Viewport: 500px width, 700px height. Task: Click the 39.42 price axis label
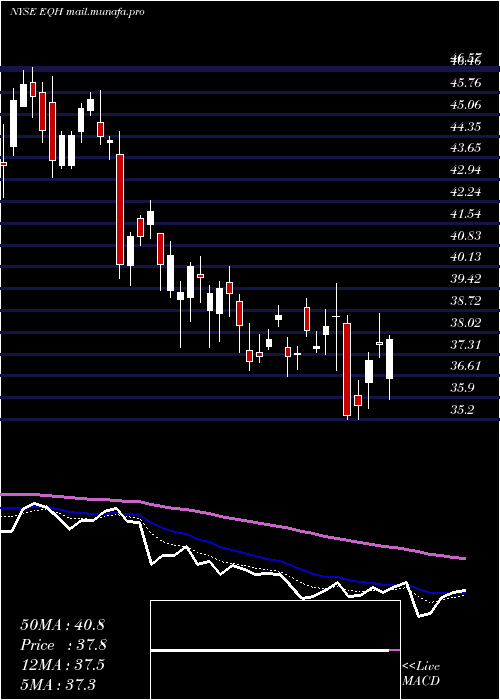tap(466, 279)
